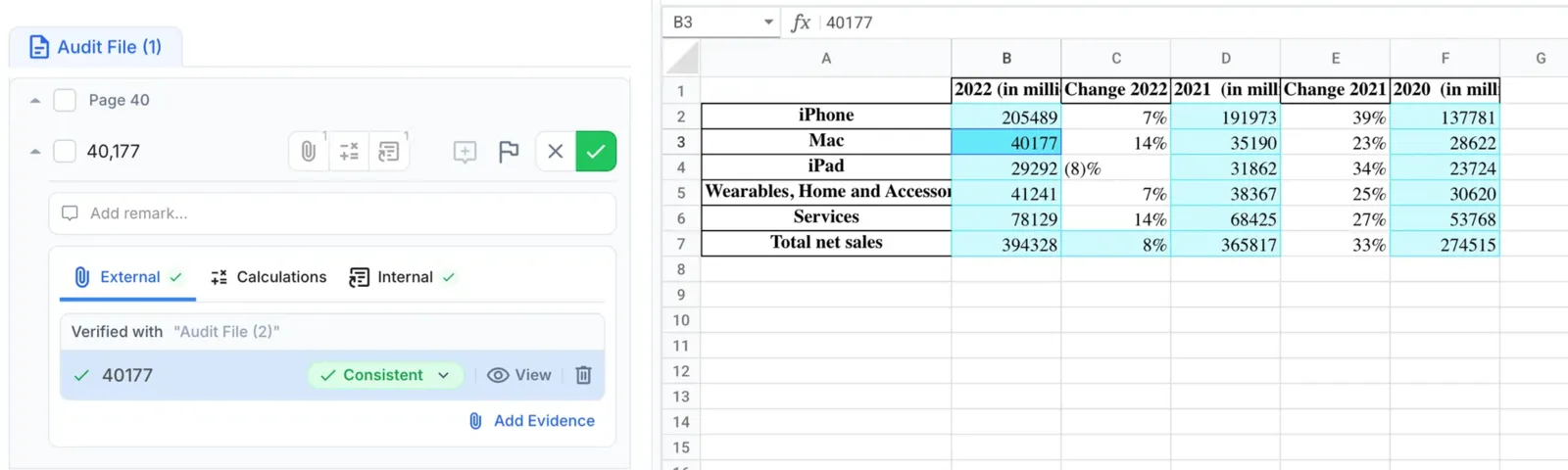Click the cell containing 137781
Screen dimensions: 1568x470
pyautogui.click(x=1445, y=117)
